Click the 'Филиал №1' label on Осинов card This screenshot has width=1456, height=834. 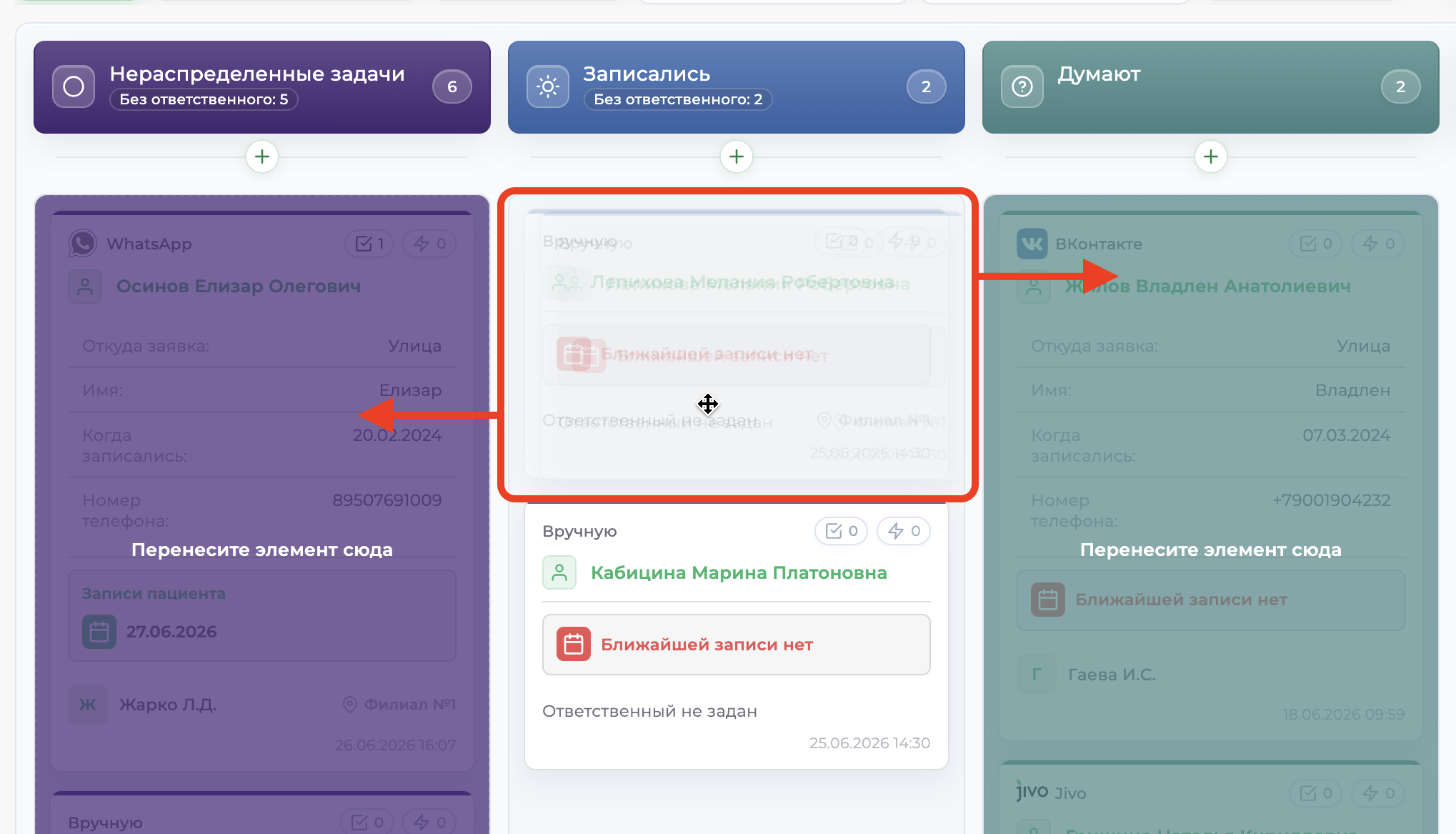click(410, 705)
